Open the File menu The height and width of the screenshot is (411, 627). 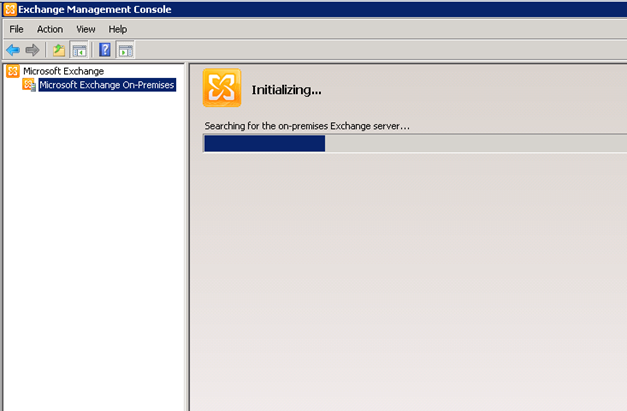coord(16,29)
